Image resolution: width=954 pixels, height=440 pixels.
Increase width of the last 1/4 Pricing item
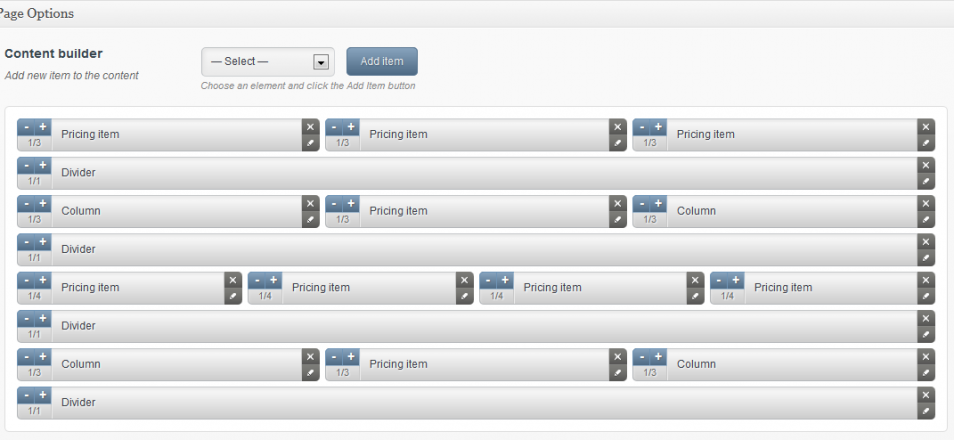coord(736,280)
